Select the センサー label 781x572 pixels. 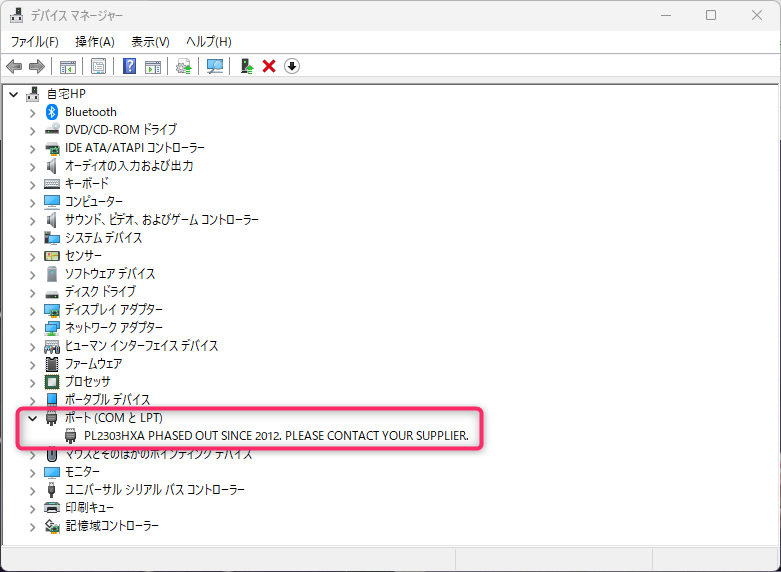83,256
